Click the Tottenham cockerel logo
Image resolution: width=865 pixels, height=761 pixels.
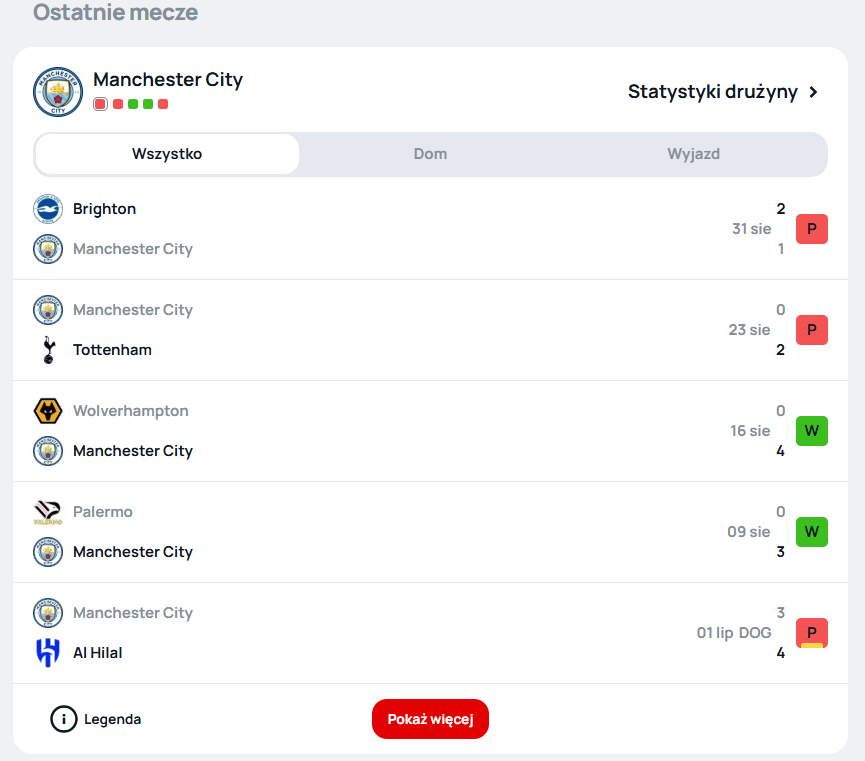(x=48, y=350)
